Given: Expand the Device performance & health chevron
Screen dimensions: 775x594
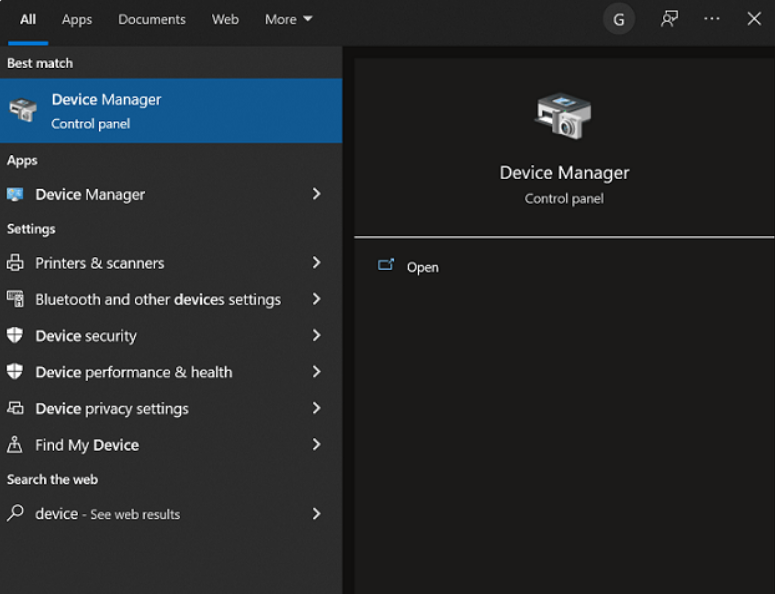Looking at the screenshot, I should [316, 372].
